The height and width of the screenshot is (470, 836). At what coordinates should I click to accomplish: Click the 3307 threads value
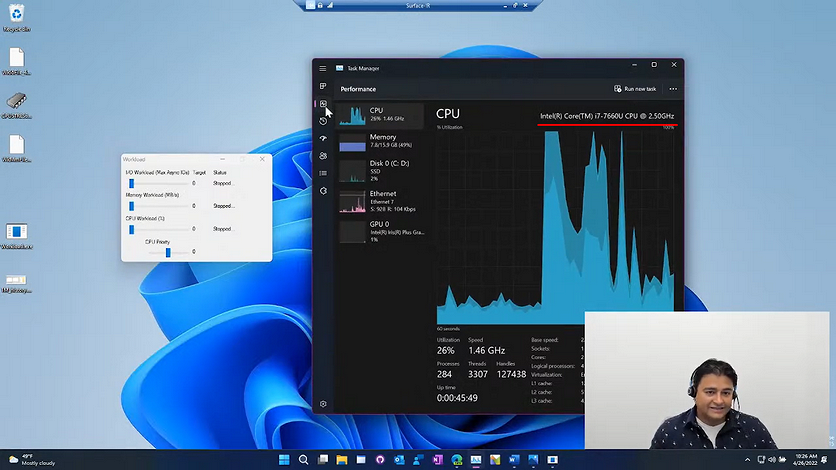478,374
